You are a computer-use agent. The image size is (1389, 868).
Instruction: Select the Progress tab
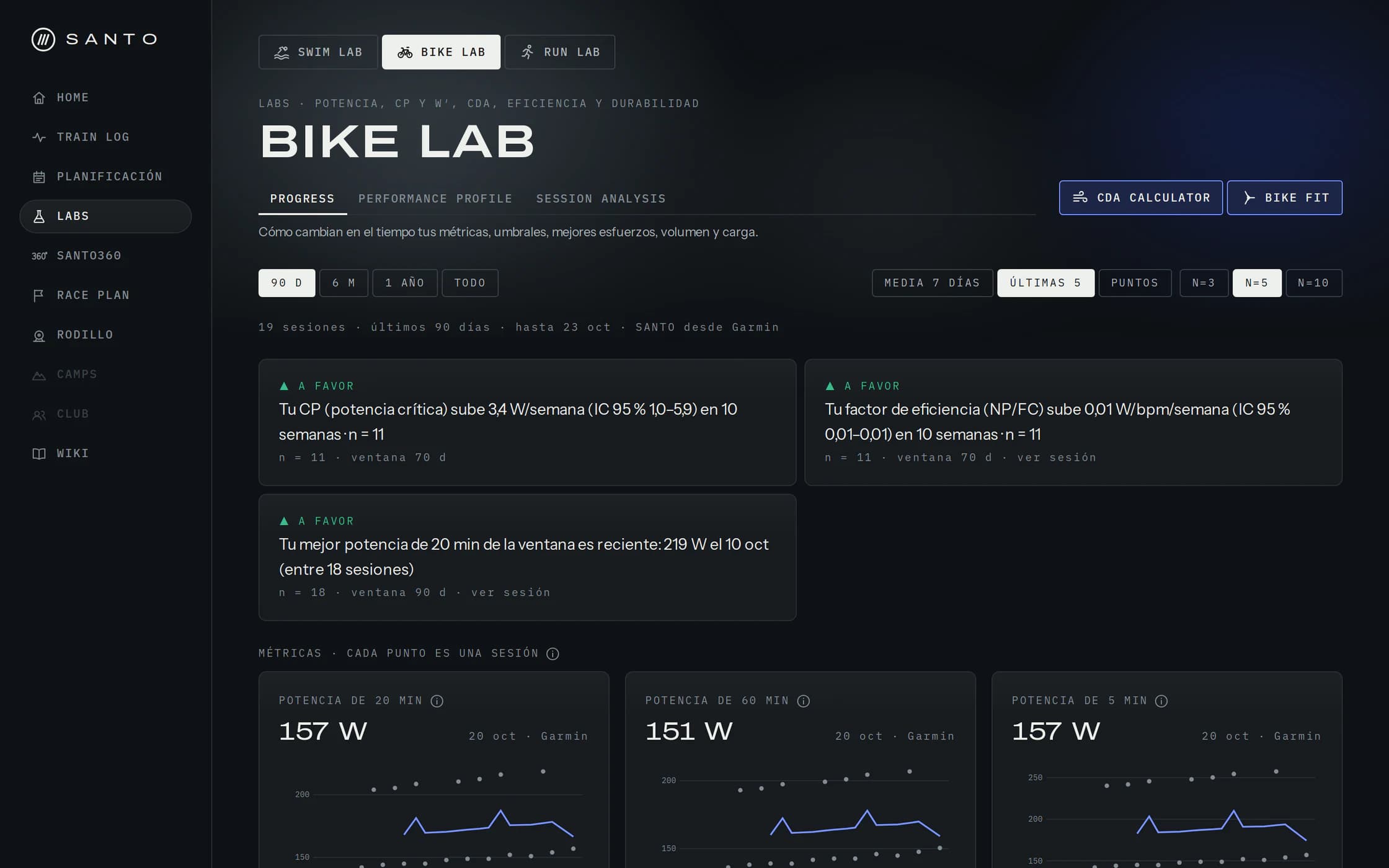[303, 198]
